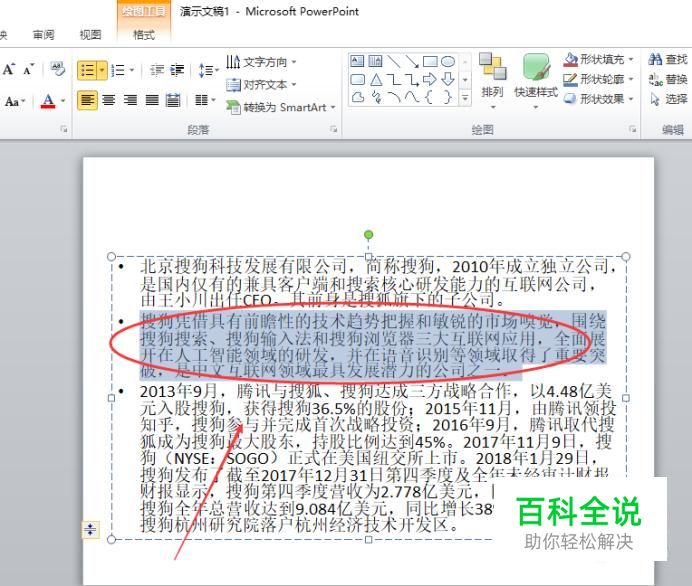Open 形状效果 shape effects menu

(598, 98)
